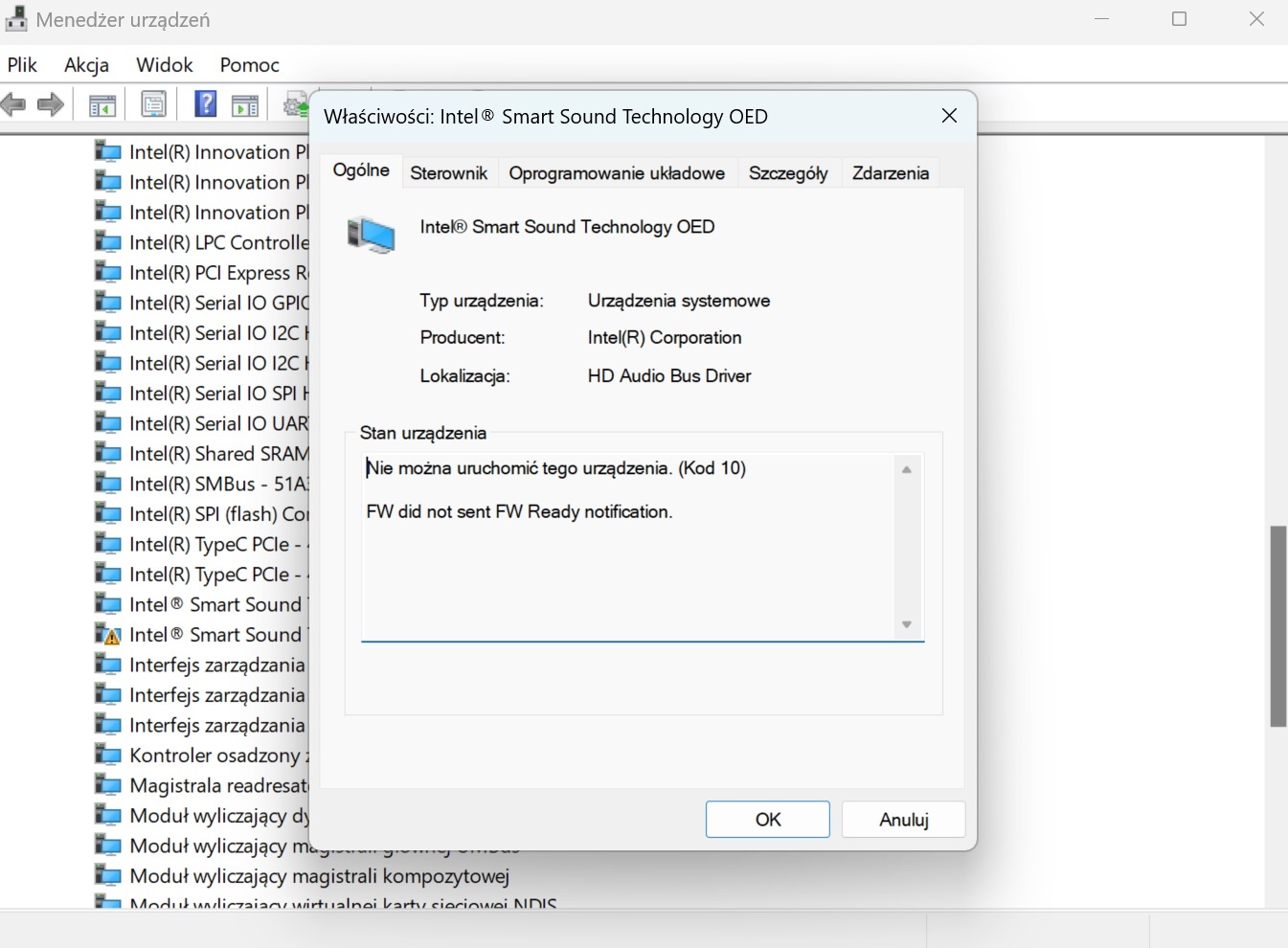
Task: Select Magistrala readresat device row
Action: tap(219, 785)
